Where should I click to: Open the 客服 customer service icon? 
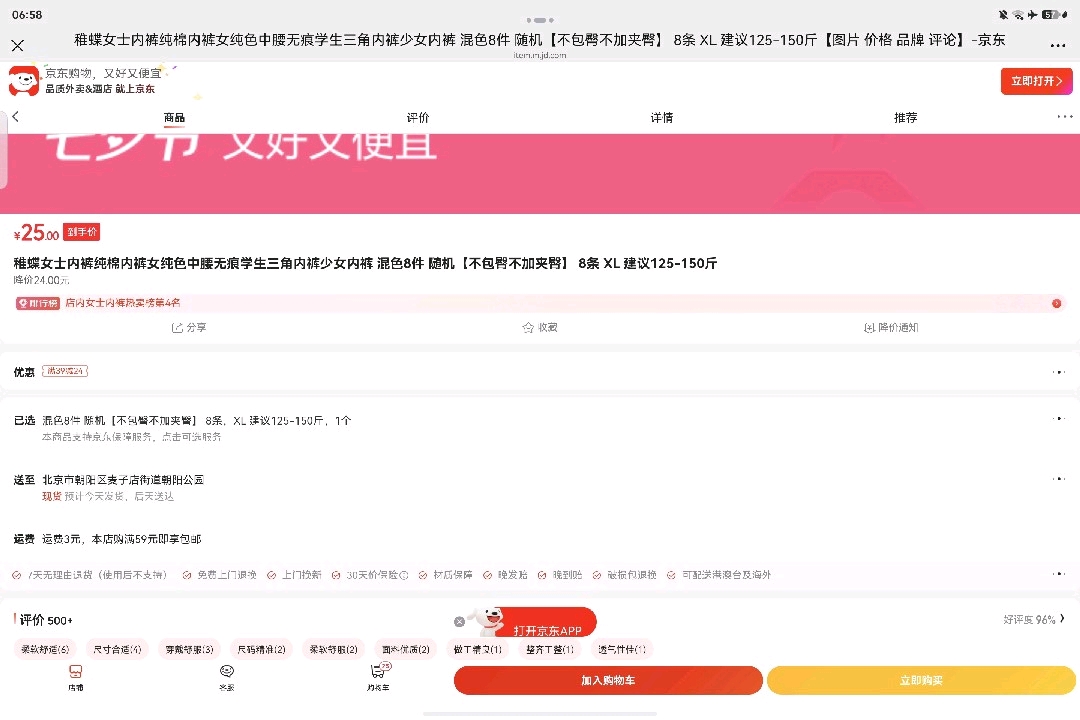pos(227,678)
